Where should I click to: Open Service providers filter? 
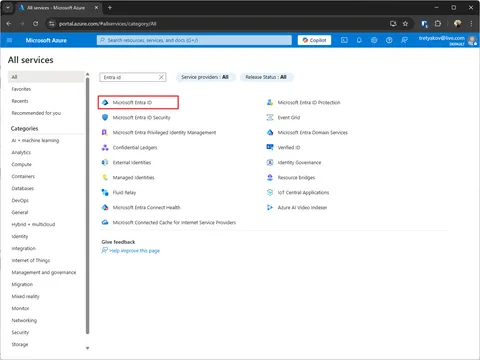tap(205, 77)
